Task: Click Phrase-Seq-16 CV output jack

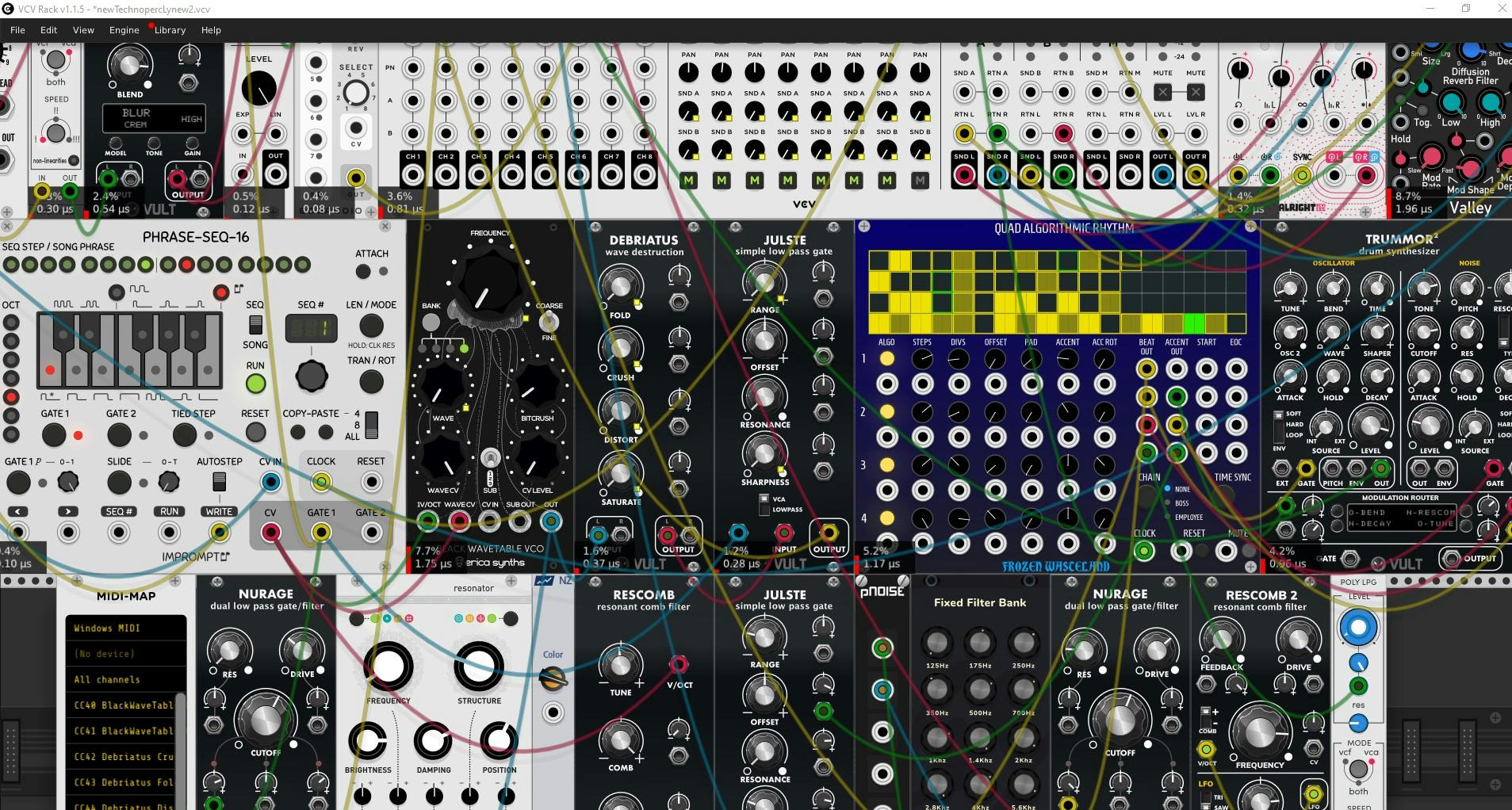Action: click(x=270, y=533)
